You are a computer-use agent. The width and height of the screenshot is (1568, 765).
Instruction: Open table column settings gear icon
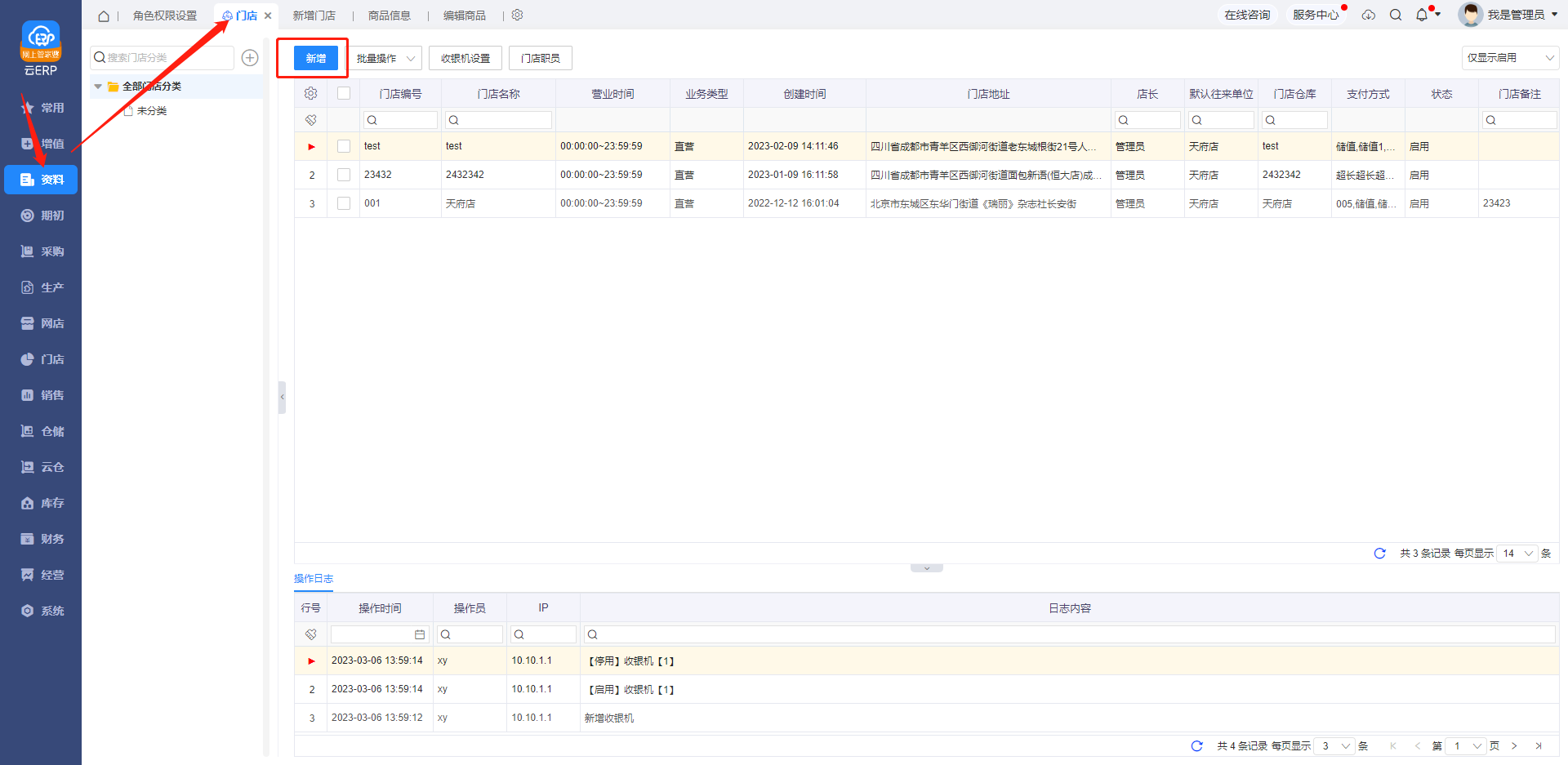[x=310, y=94]
